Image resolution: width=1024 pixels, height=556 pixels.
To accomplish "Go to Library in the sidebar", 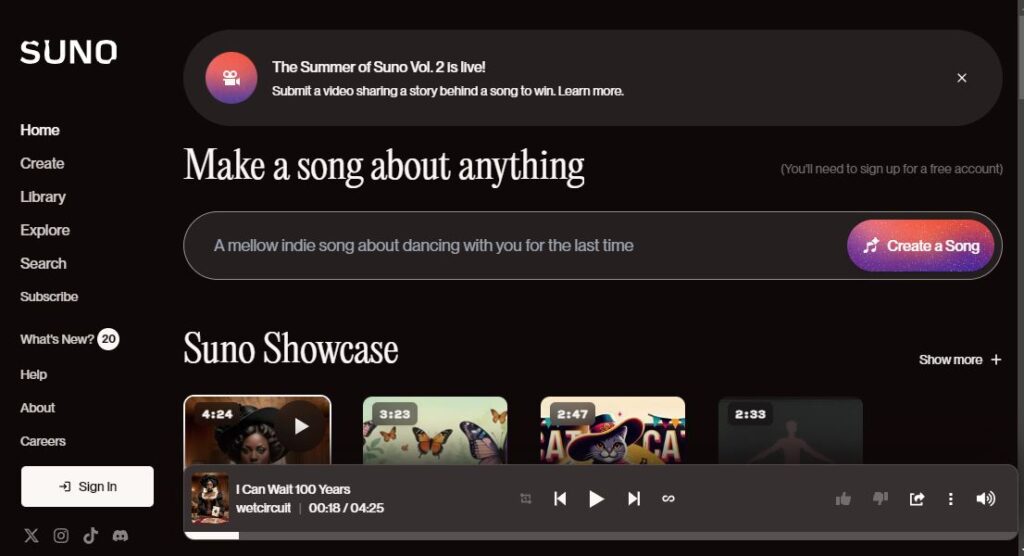I will click(x=43, y=197).
